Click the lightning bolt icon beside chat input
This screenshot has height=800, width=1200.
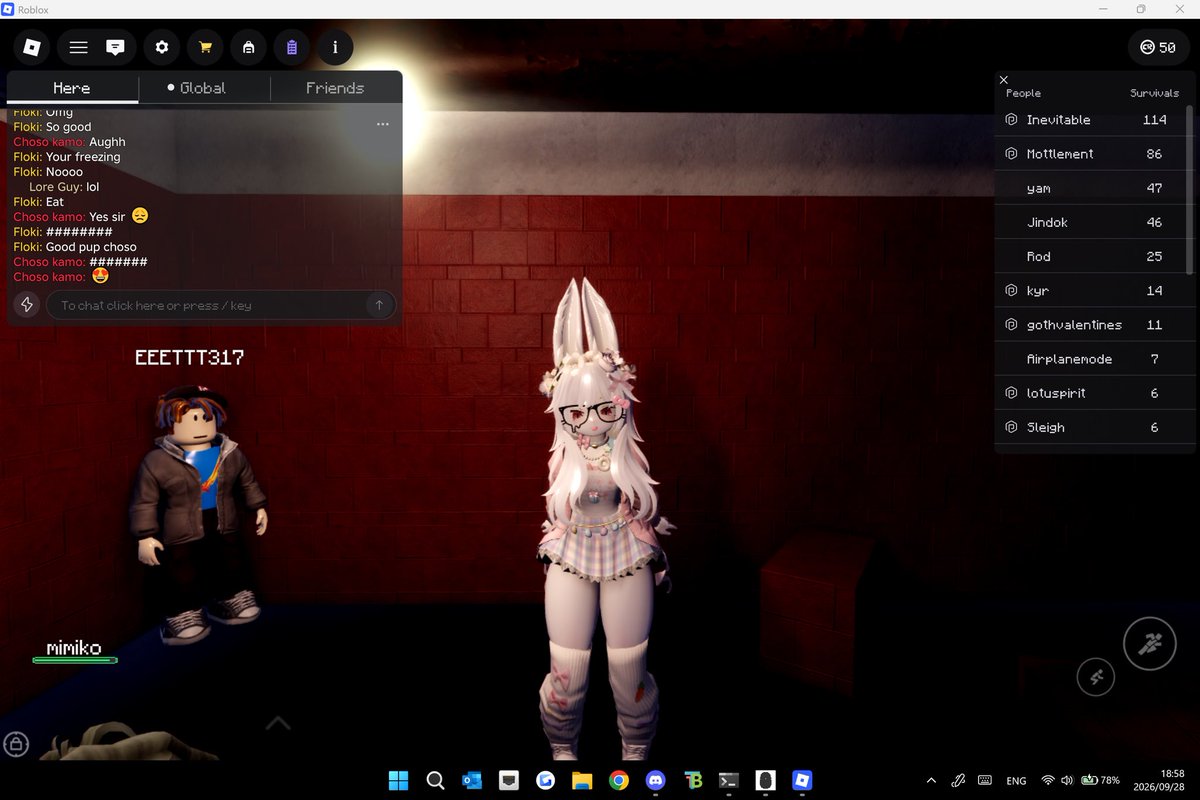[27, 305]
